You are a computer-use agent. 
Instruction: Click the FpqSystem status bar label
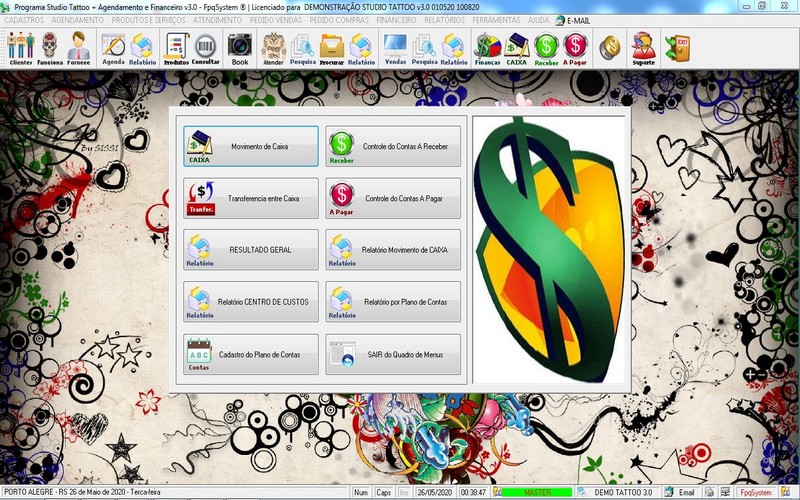756,492
